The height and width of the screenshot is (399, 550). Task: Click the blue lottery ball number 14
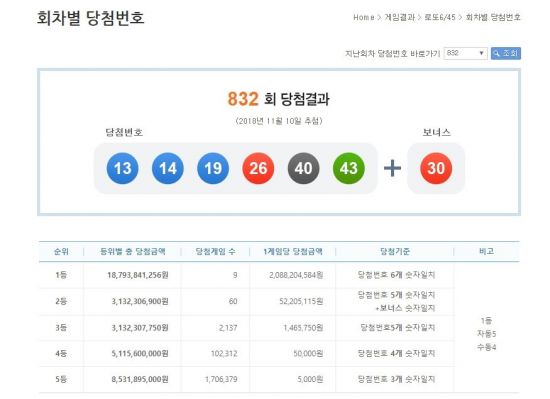[x=168, y=168]
